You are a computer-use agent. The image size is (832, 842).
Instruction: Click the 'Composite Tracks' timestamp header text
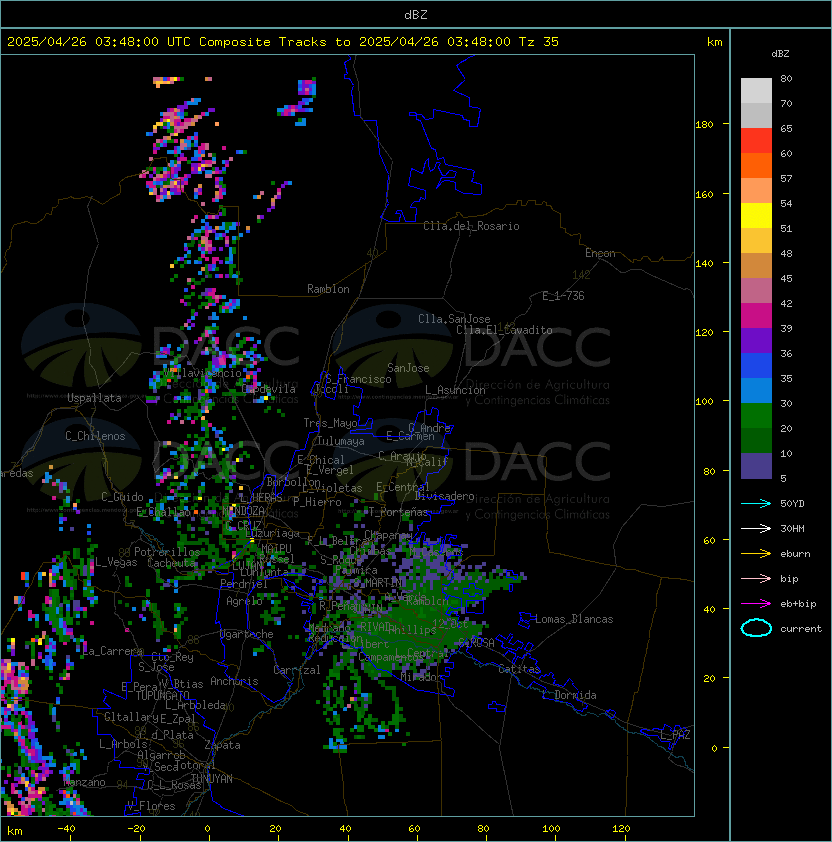283,42
